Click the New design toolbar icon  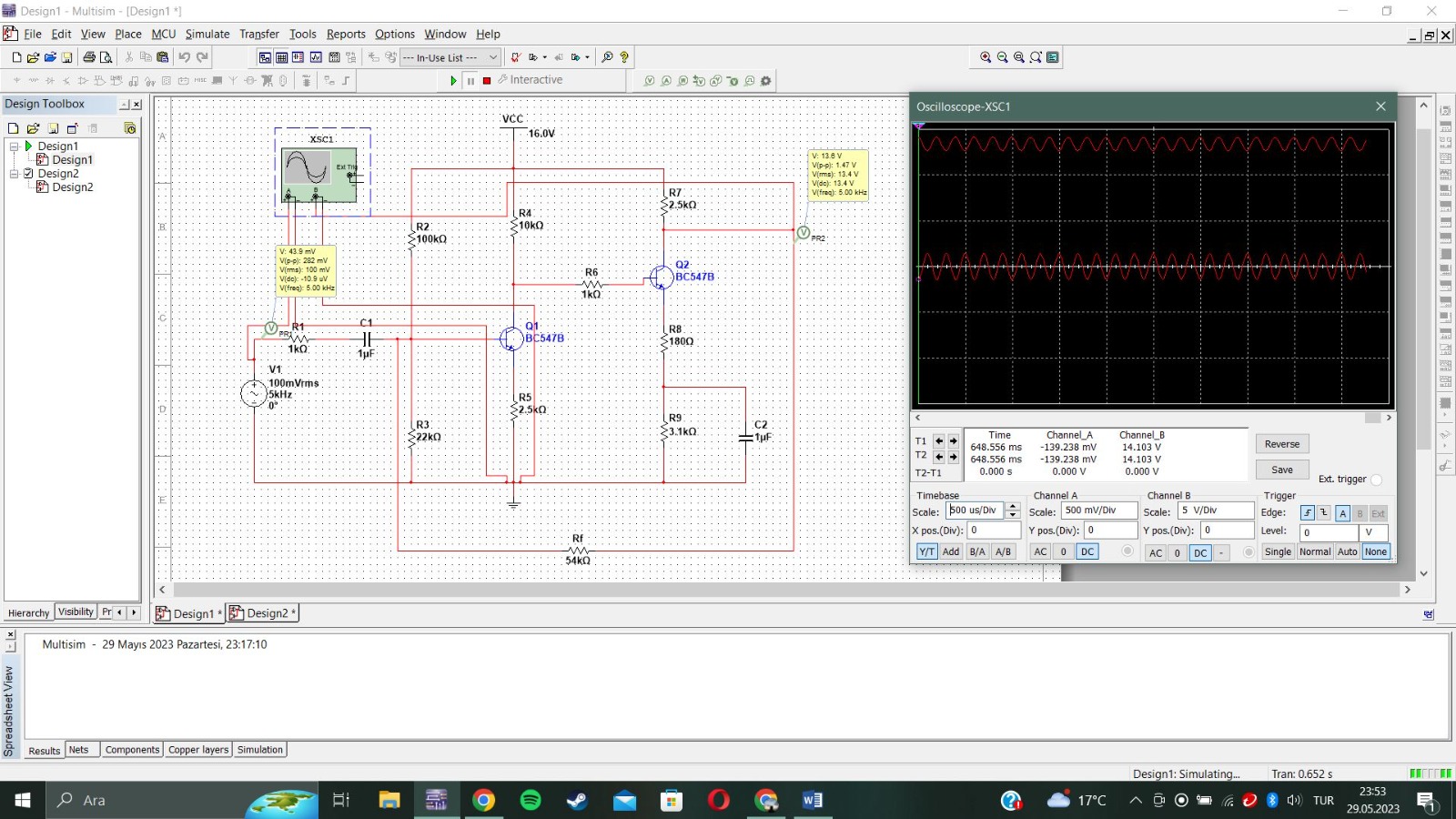click(x=17, y=56)
